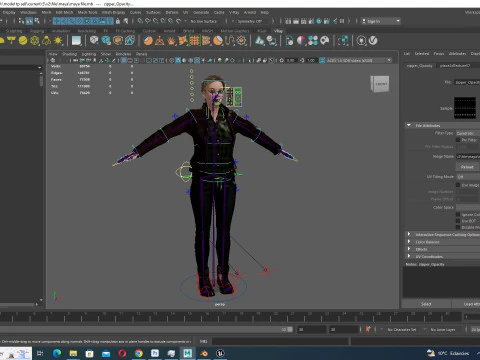This screenshot has width=480, height=360.
Task: Open viewport Renderer menu
Action: coord(123,54)
